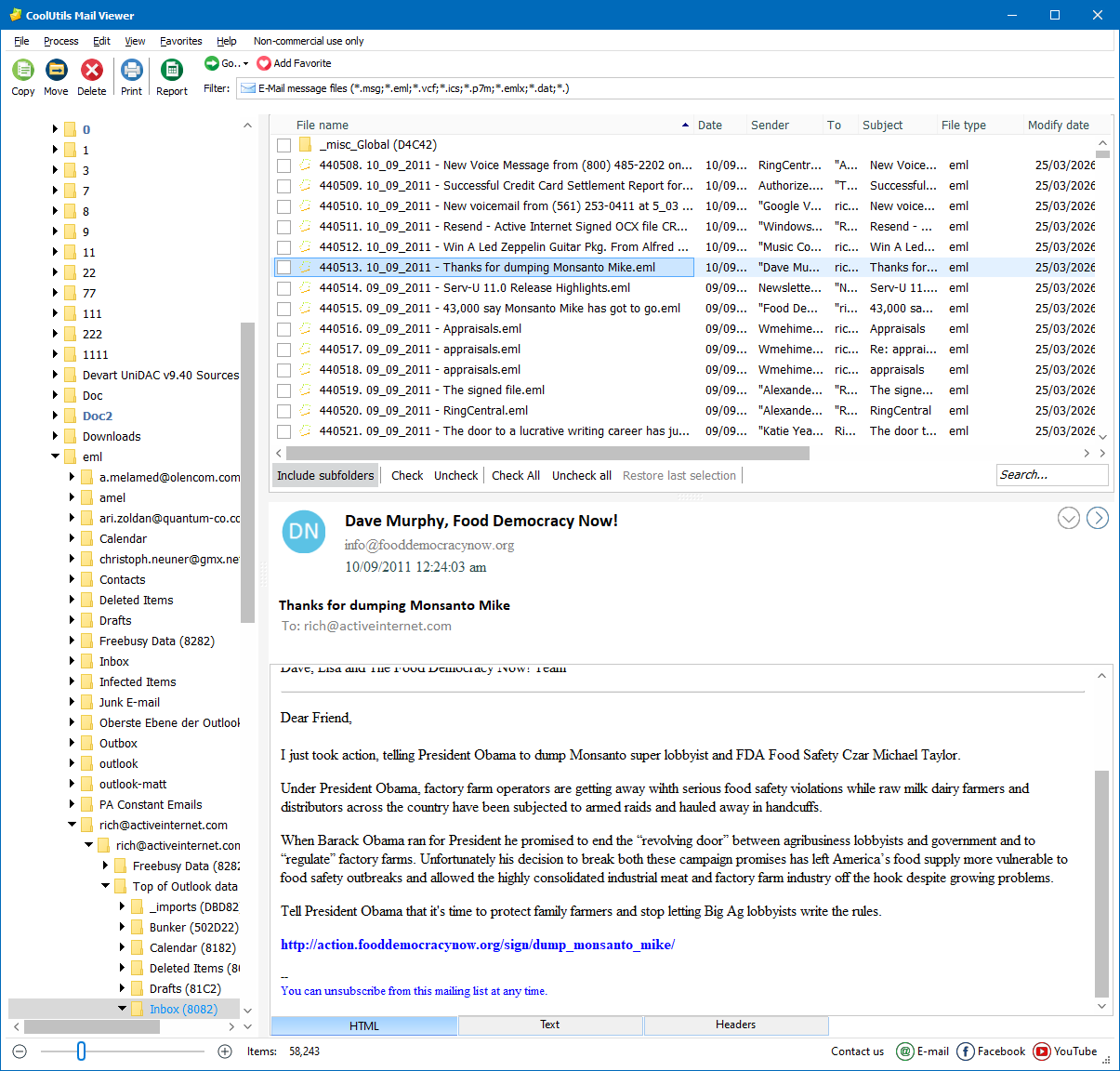Click the Move toolbar icon
This screenshot has width=1120, height=1071.
[57, 71]
